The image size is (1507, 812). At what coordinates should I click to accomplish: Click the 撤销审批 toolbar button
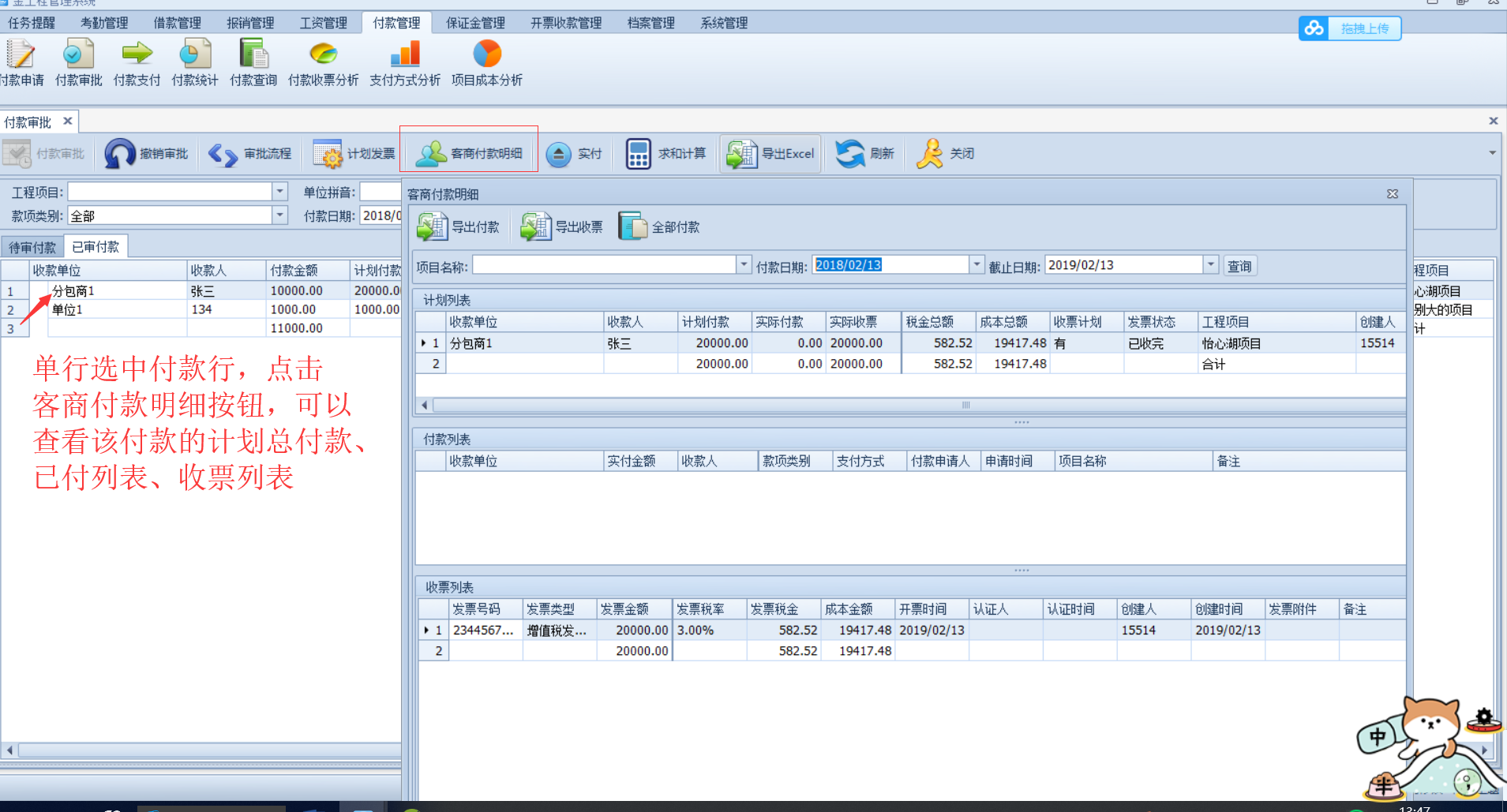pos(148,154)
